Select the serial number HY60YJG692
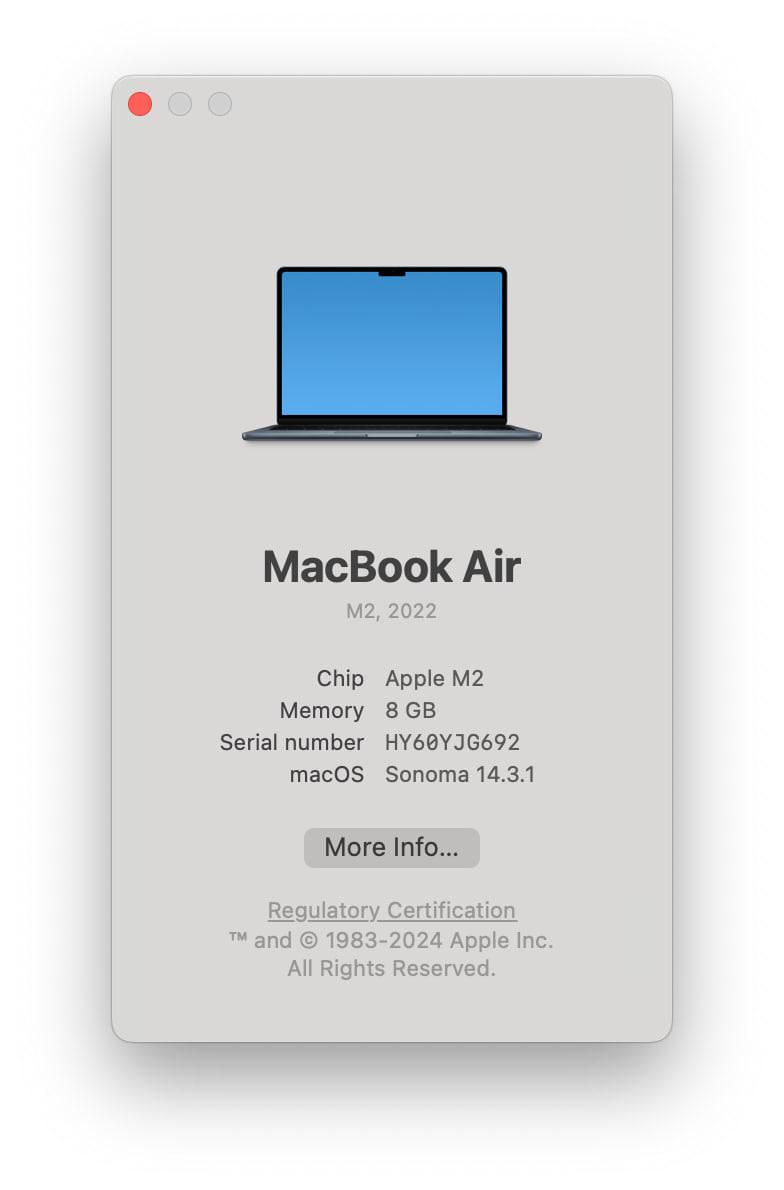 point(452,742)
